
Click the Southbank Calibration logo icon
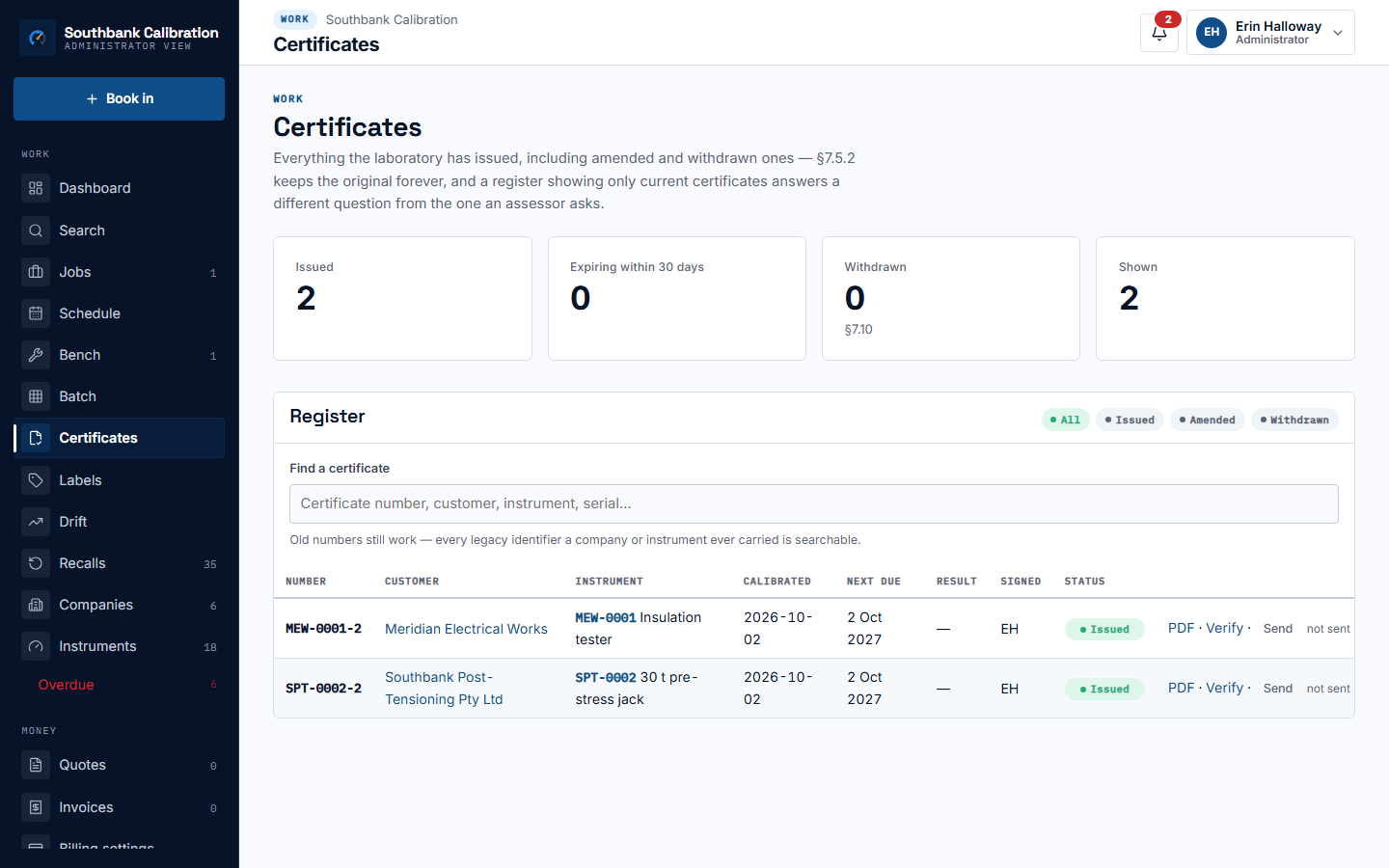(38, 38)
